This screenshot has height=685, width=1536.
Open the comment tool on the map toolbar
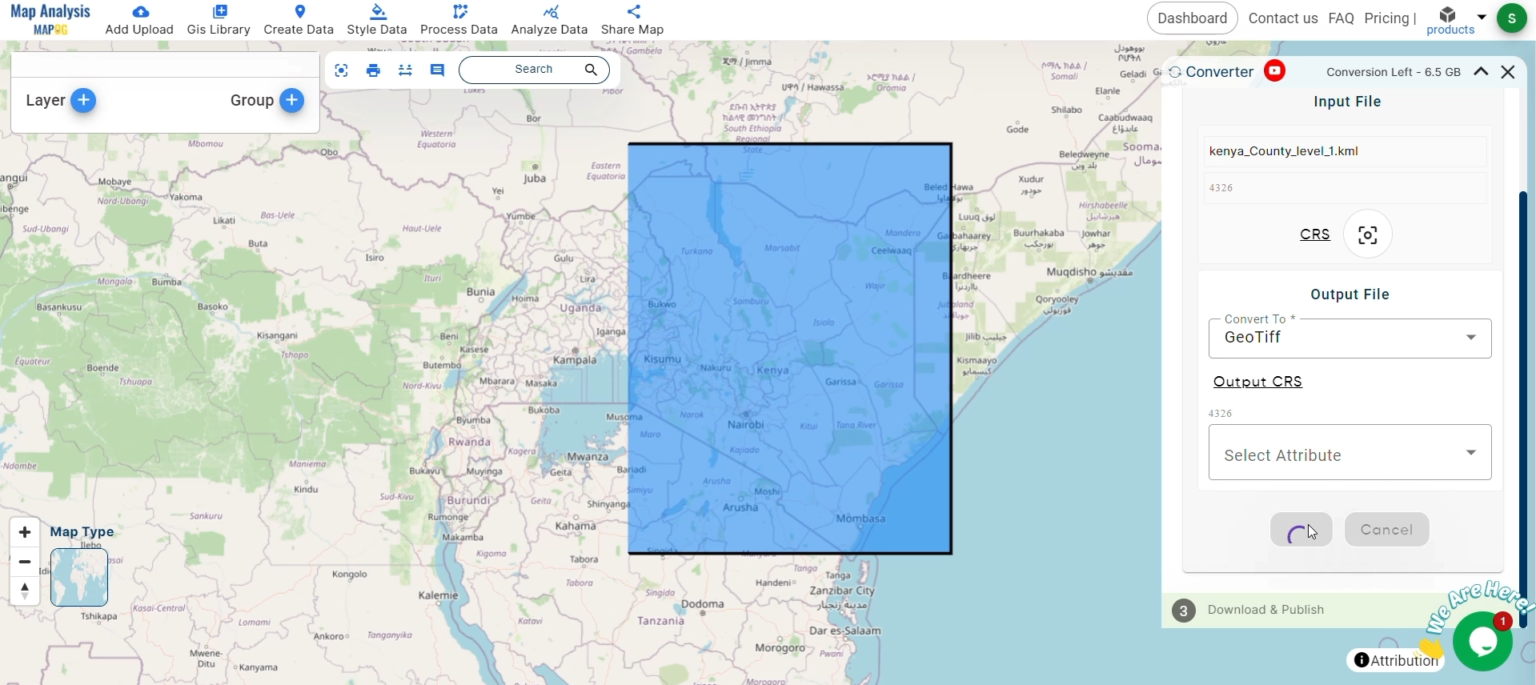(x=437, y=70)
